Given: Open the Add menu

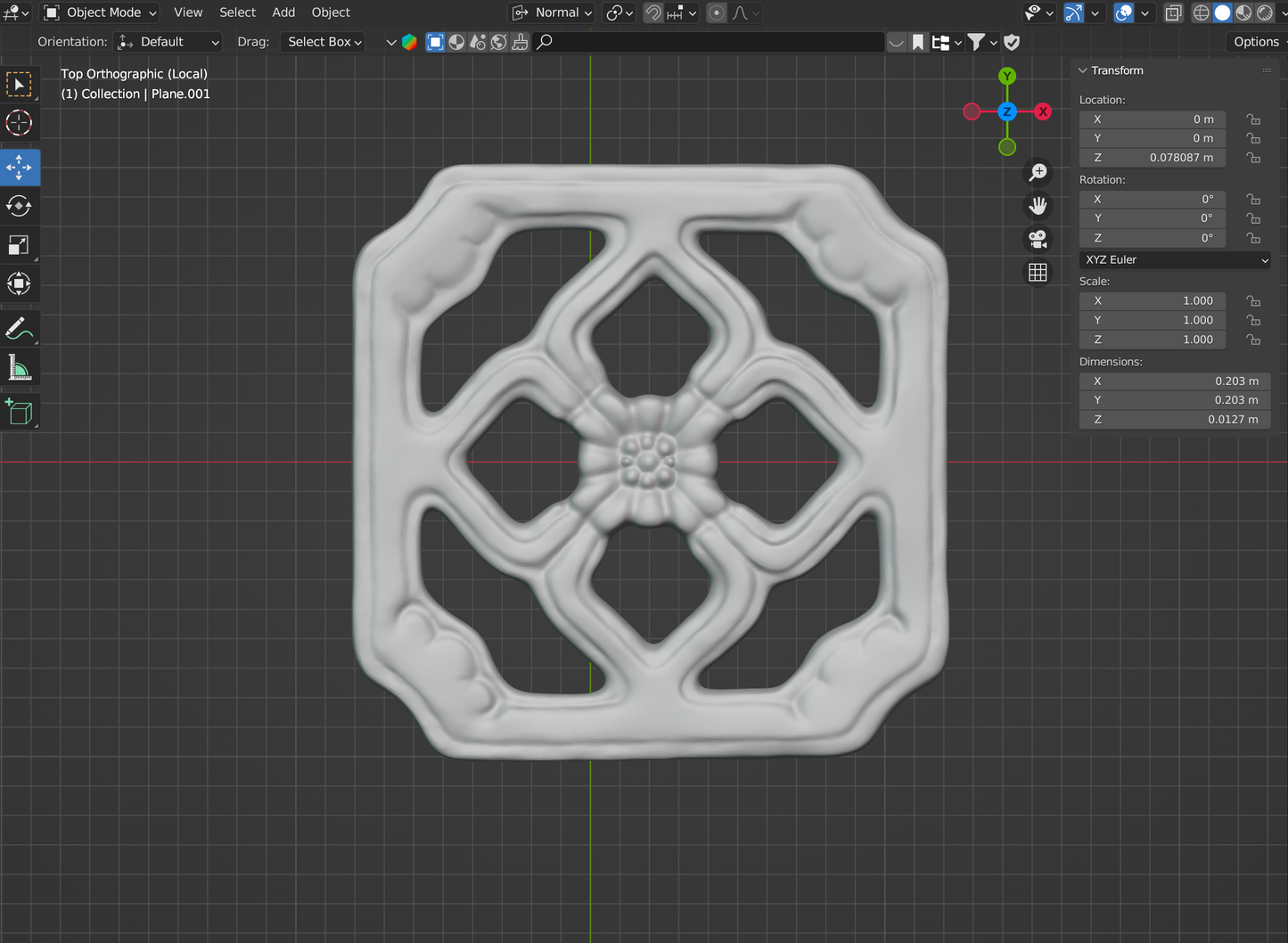Looking at the screenshot, I should (283, 12).
